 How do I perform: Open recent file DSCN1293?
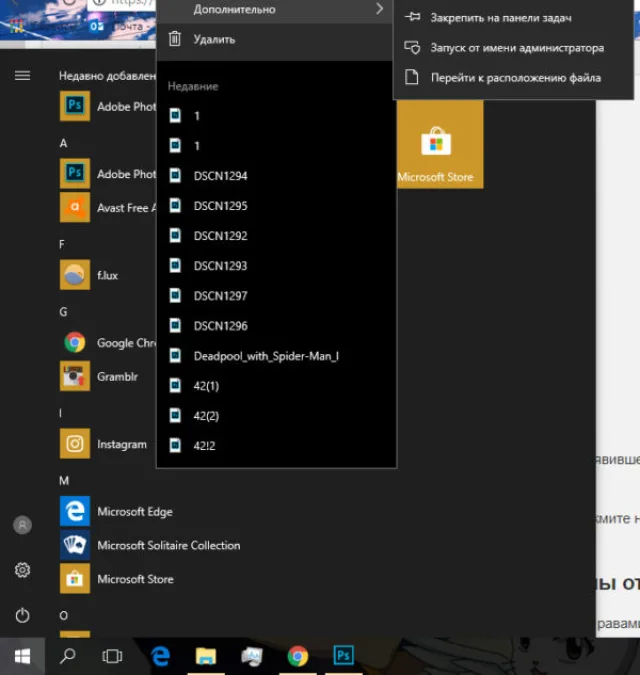pyautogui.click(x=276, y=266)
